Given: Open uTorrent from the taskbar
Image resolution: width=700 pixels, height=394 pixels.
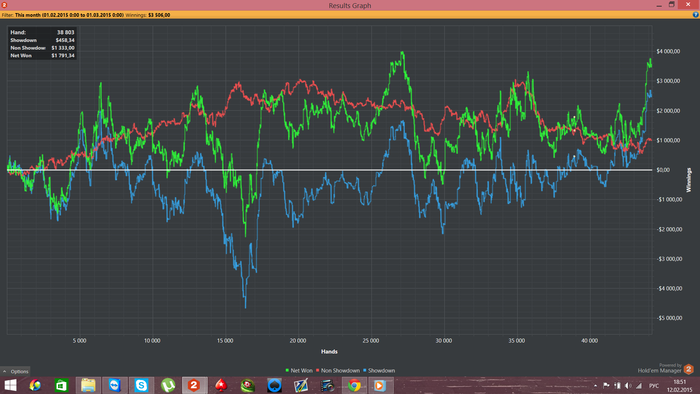Looking at the screenshot, I should [x=168, y=385].
